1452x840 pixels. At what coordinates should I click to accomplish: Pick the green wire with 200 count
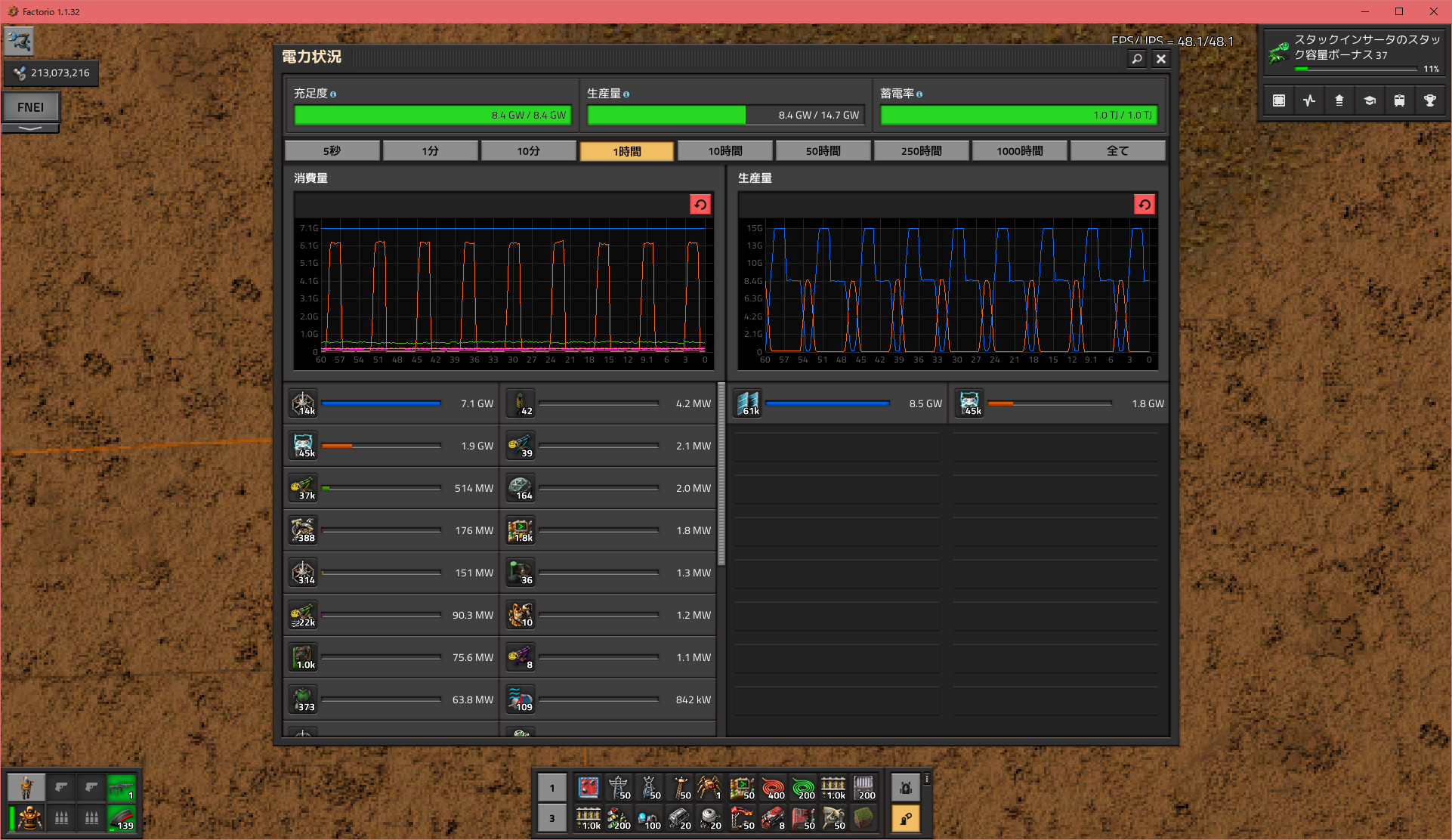pyautogui.click(x=803, y=788)
